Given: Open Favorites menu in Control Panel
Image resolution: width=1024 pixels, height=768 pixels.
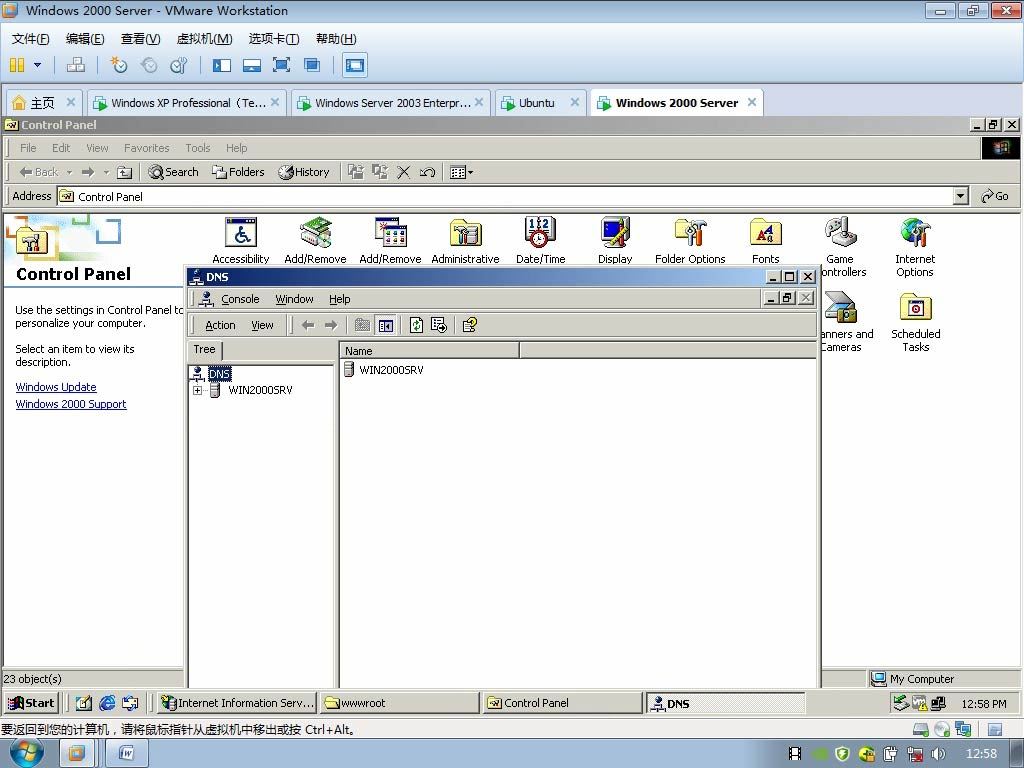Looking at the screenshot, I should 146,148.
